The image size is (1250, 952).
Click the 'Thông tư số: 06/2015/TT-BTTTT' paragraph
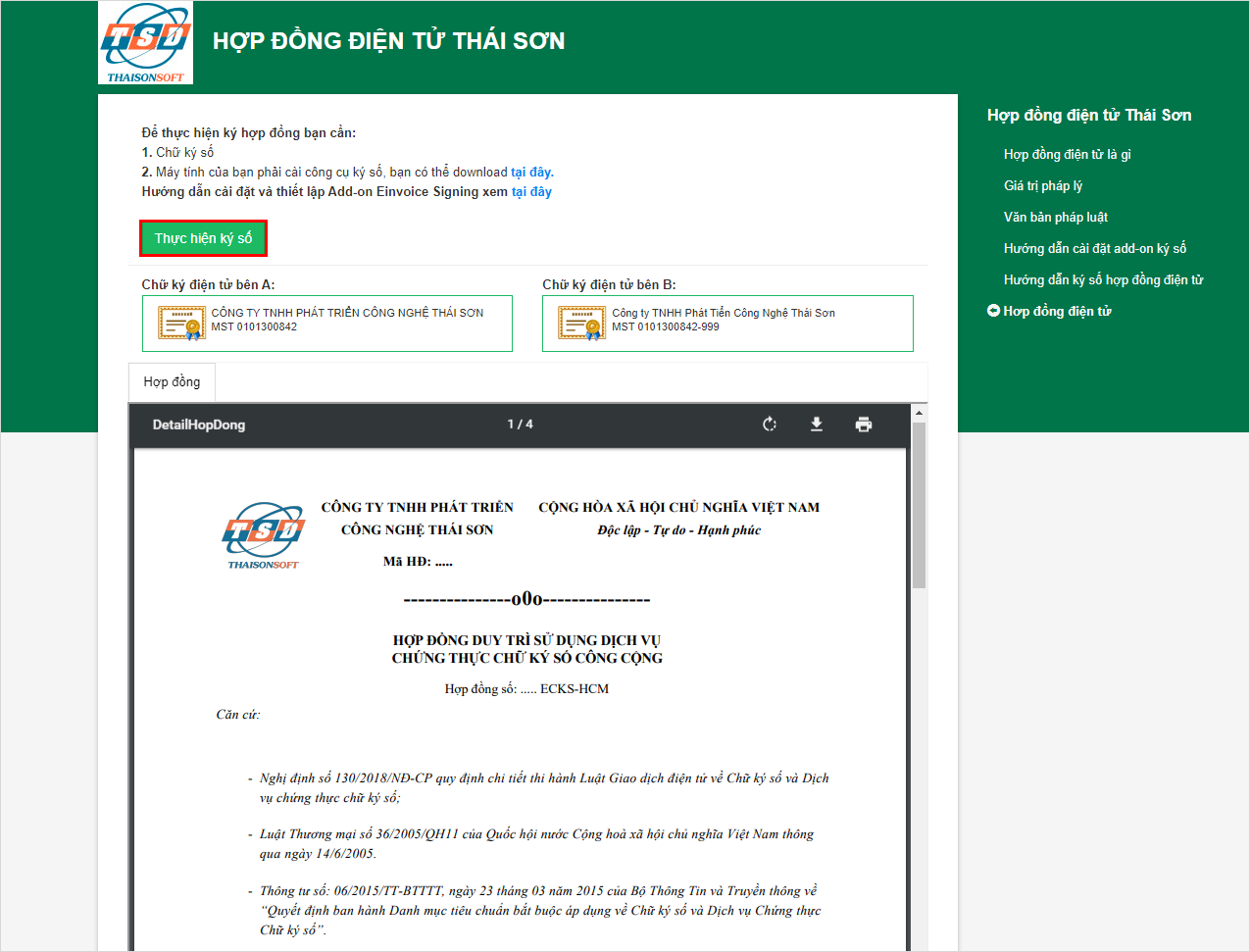pyautogui.click(x=540, y=910)
